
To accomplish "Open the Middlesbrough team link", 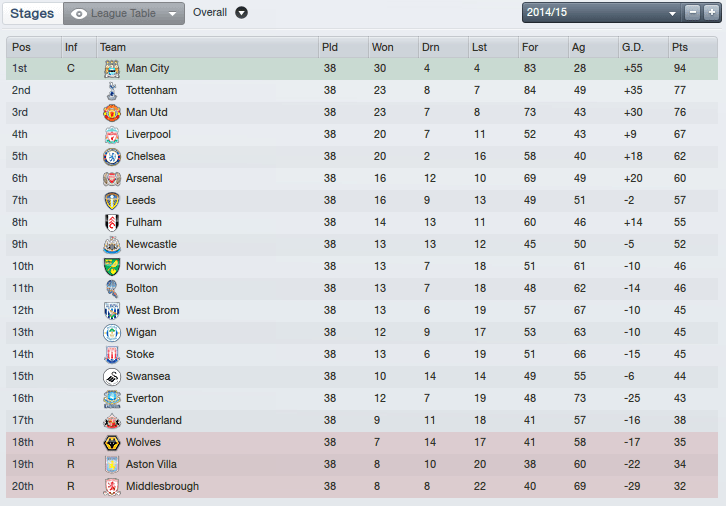I will coord(162,486).
